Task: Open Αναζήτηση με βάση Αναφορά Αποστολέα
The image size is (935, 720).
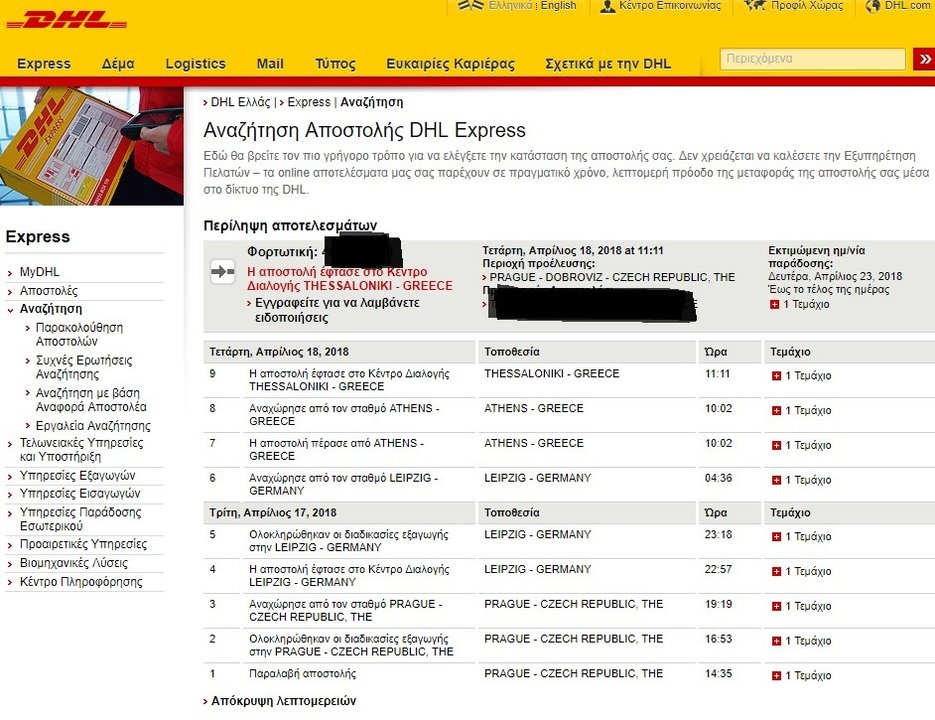Action: 91,400
